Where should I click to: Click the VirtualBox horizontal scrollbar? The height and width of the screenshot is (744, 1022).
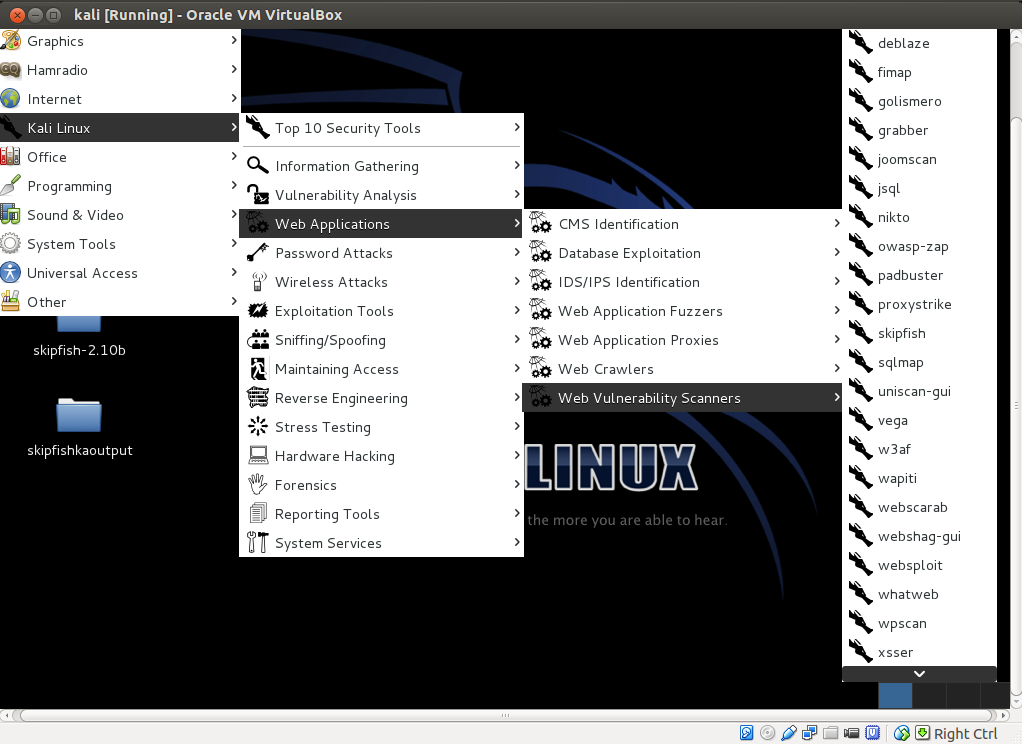coord(505,715)
